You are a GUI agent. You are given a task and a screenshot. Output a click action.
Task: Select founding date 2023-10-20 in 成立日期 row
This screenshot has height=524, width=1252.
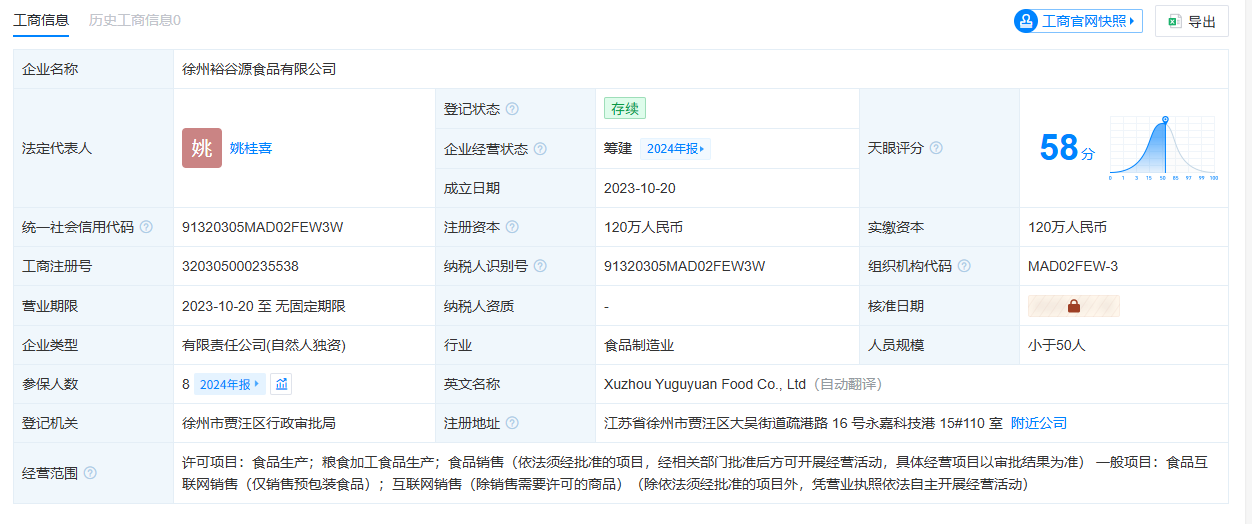[640, 188]
